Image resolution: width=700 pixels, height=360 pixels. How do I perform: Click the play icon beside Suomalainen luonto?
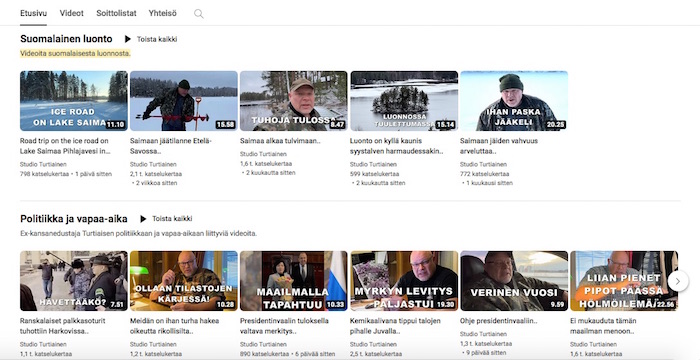128,39
